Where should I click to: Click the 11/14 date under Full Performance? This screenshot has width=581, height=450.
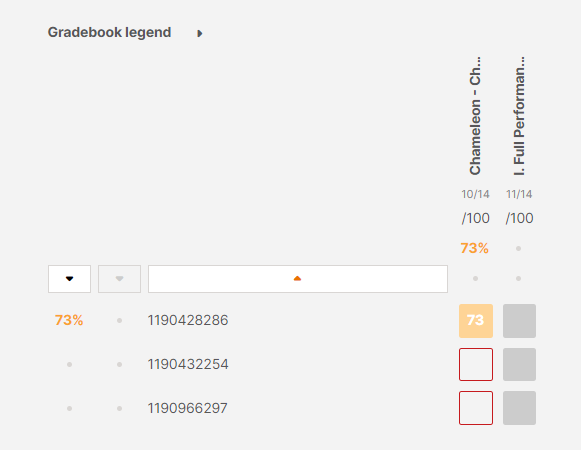[x=519, y=194]
